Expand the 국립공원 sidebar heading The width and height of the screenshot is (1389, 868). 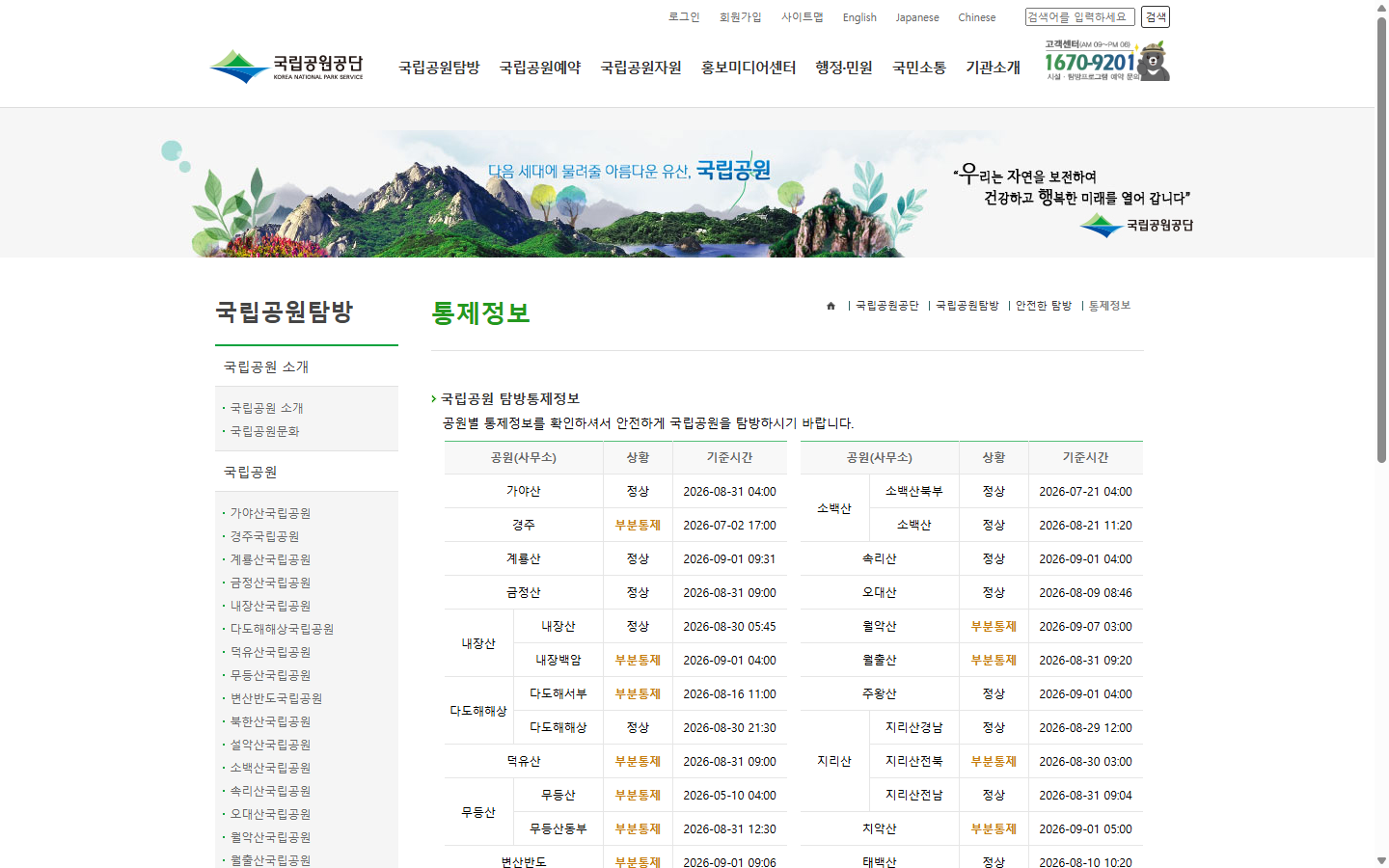pos(307,472)
